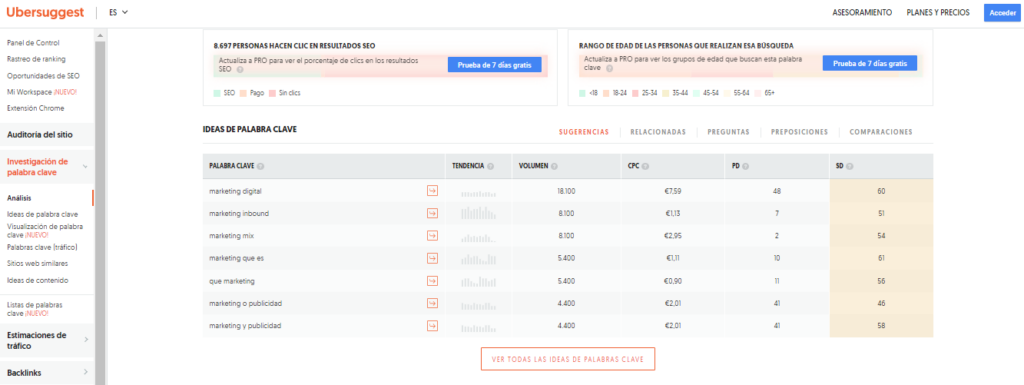Open Sitios web similares link
The image size is (1024, 385).
(x=37, y=264)
